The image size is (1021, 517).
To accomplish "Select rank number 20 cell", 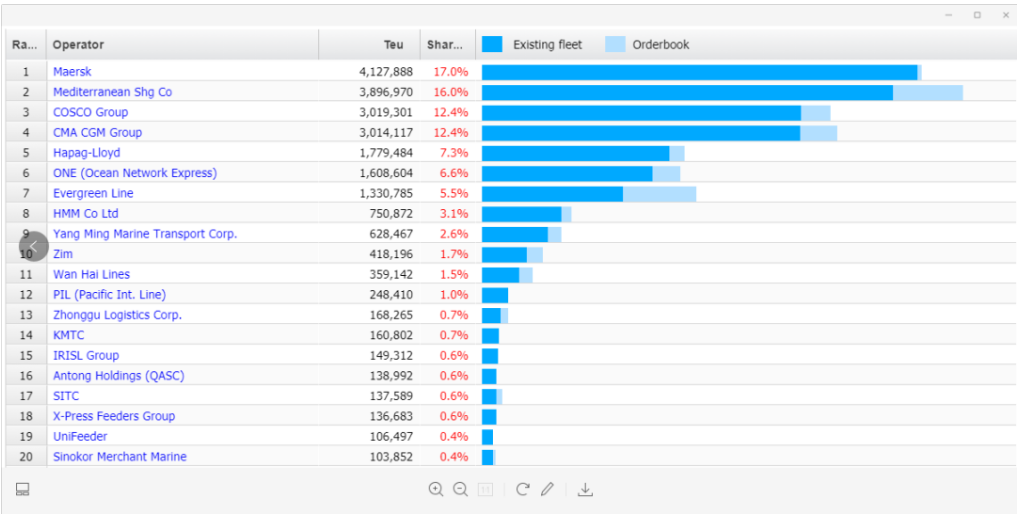I will click(x=26, y=456).
